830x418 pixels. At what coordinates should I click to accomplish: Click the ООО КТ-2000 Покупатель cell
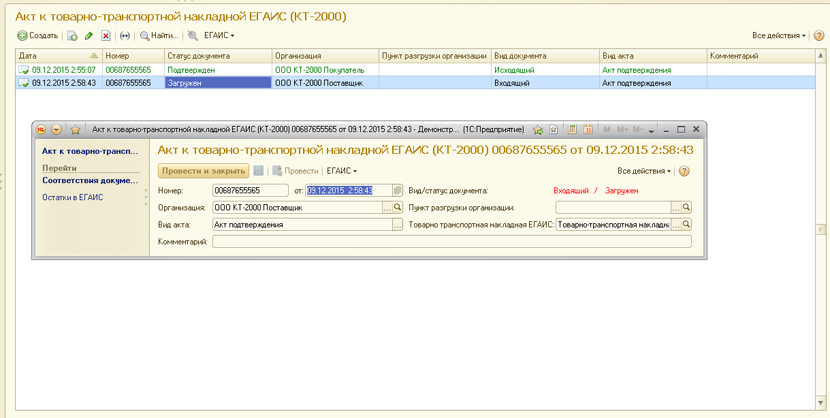325,70
